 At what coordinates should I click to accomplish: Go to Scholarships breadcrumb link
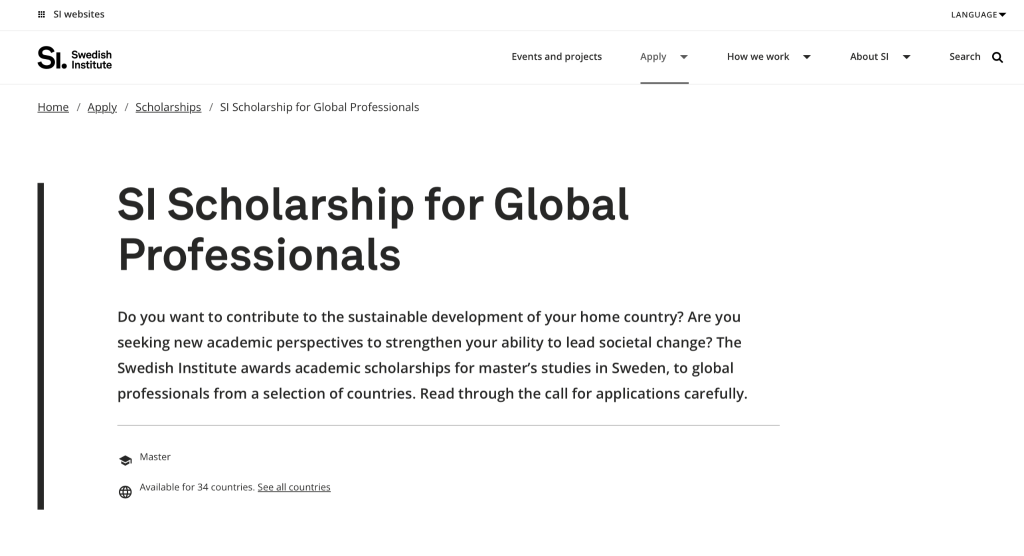pyautogui.click(x=168, y=107)
